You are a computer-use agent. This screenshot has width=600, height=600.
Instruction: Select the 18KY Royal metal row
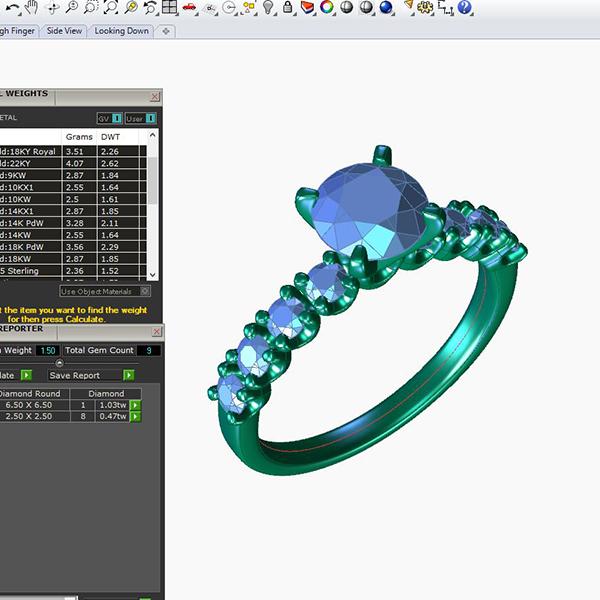click(73, 152)
